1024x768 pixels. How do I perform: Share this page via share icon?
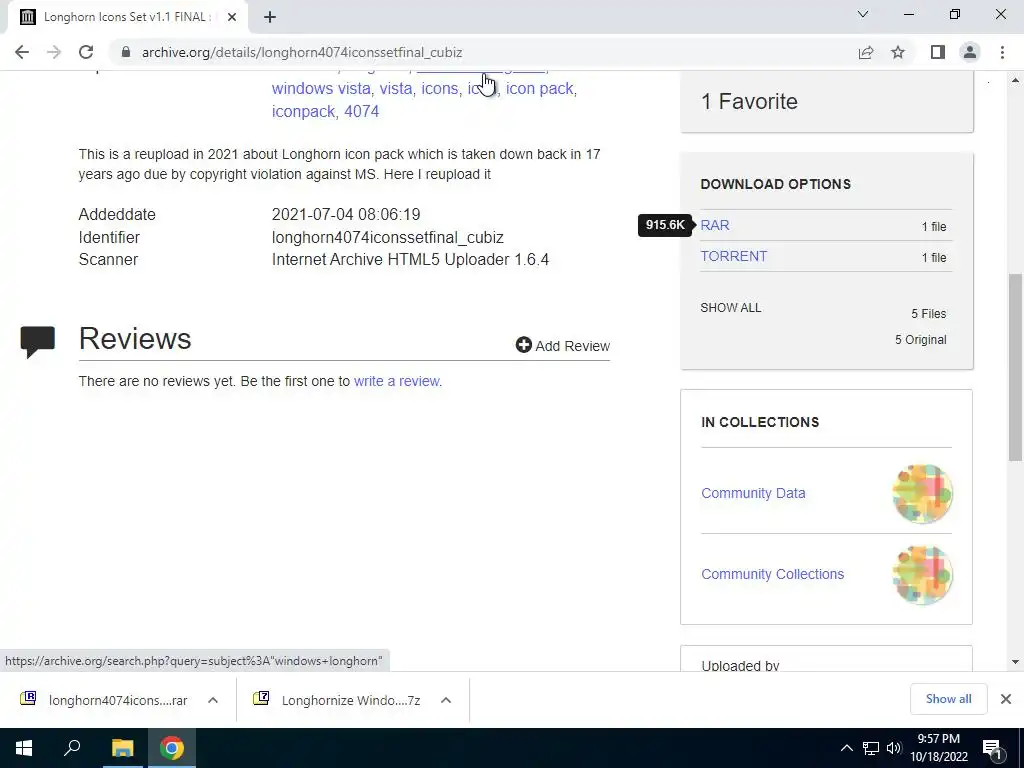tap(866, 52)
